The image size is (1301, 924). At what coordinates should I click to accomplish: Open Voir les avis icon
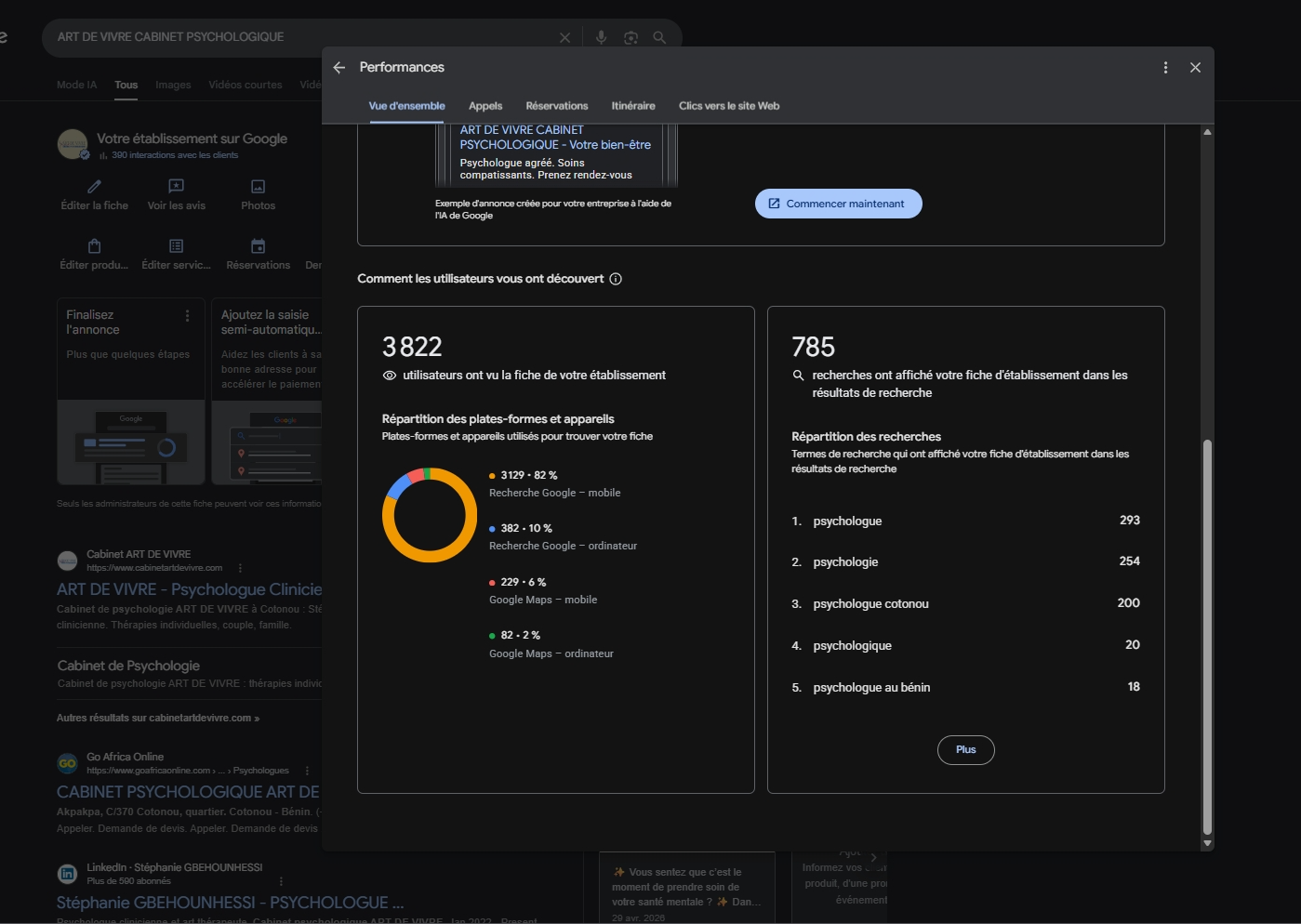[x=176, y=186]
